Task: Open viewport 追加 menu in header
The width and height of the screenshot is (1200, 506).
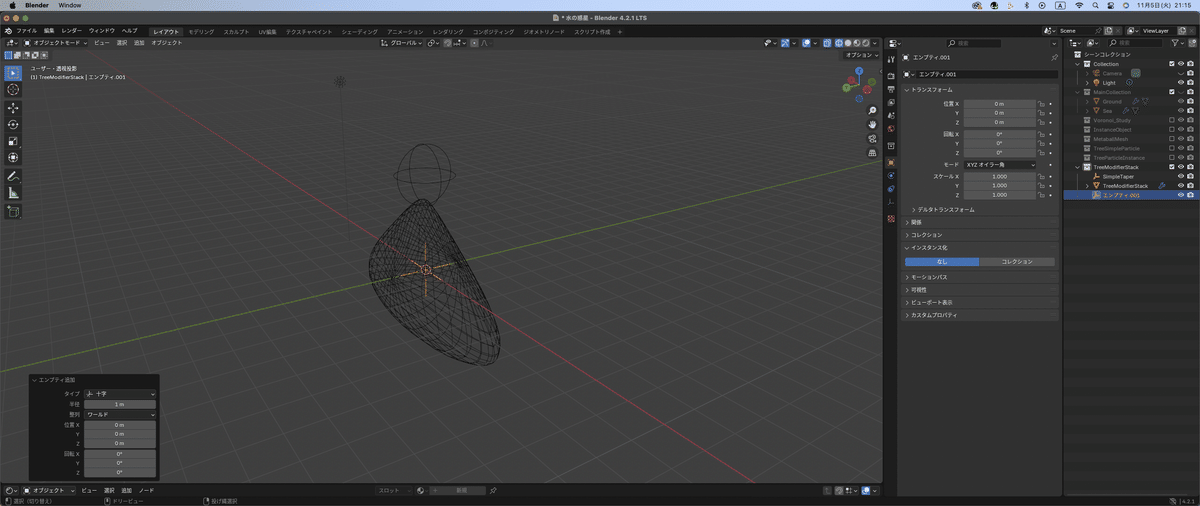Action: [139, 43]
